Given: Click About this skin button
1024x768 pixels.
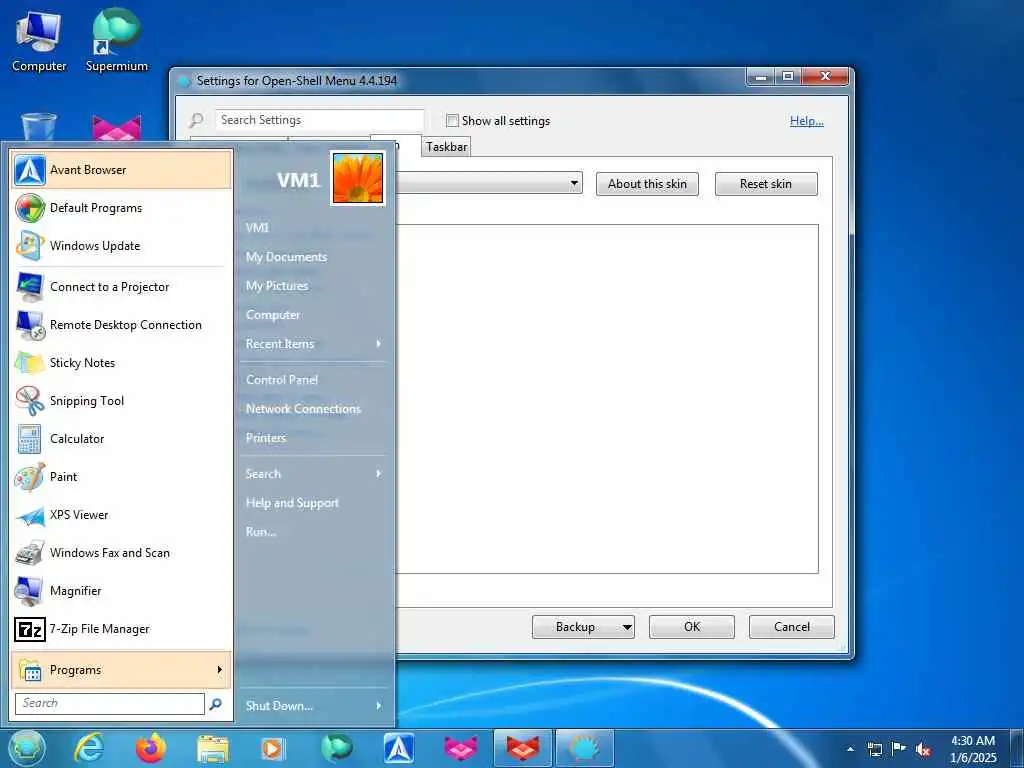Looking at the screenshot, I should pyautogui.click(x=647, y=184).
